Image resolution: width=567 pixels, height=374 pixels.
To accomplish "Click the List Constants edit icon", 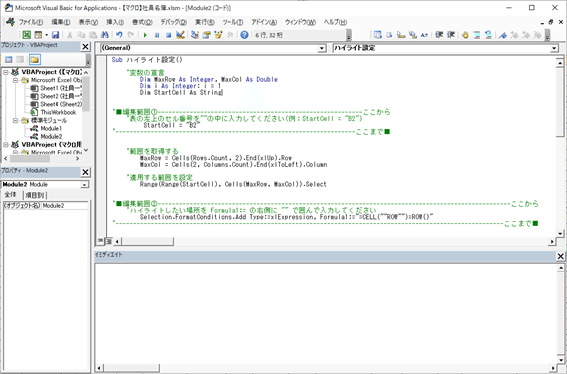I will (x=389, y=35).
